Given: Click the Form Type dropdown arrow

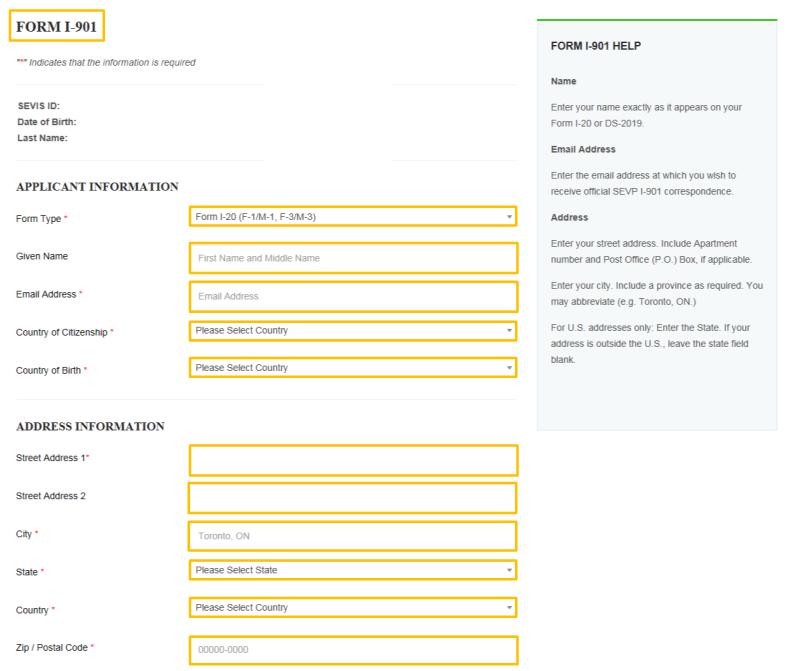Looking at the screenshot, I should click(509, 217).
